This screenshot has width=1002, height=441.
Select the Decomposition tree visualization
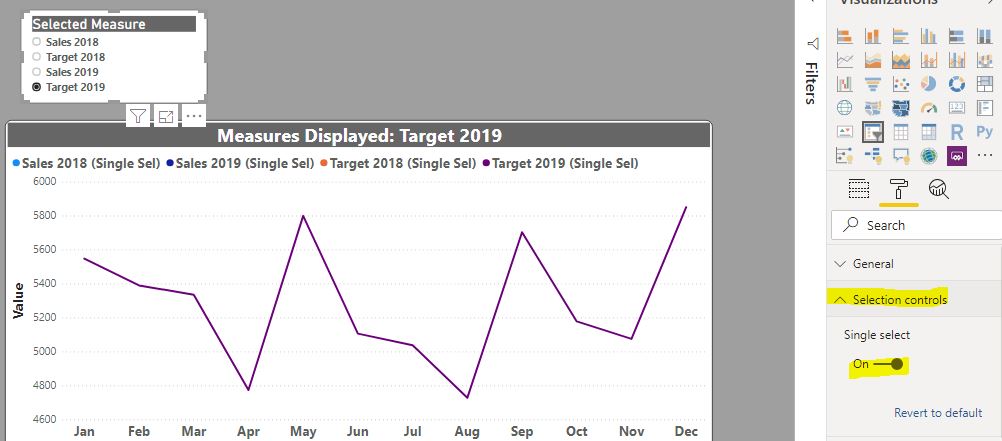pyautogui.click(x=872, y=155)
